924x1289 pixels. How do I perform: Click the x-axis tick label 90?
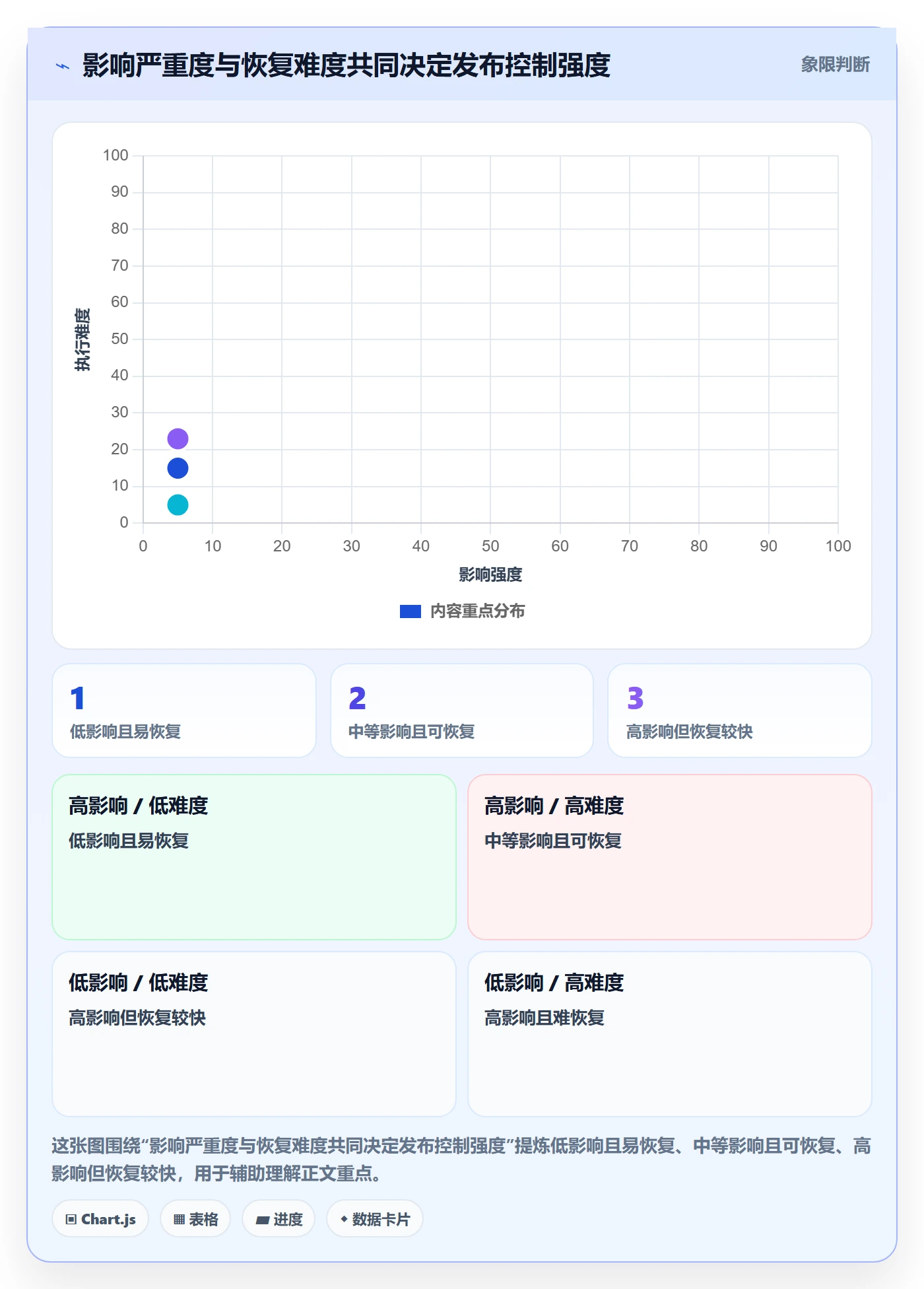click(768, 546)
